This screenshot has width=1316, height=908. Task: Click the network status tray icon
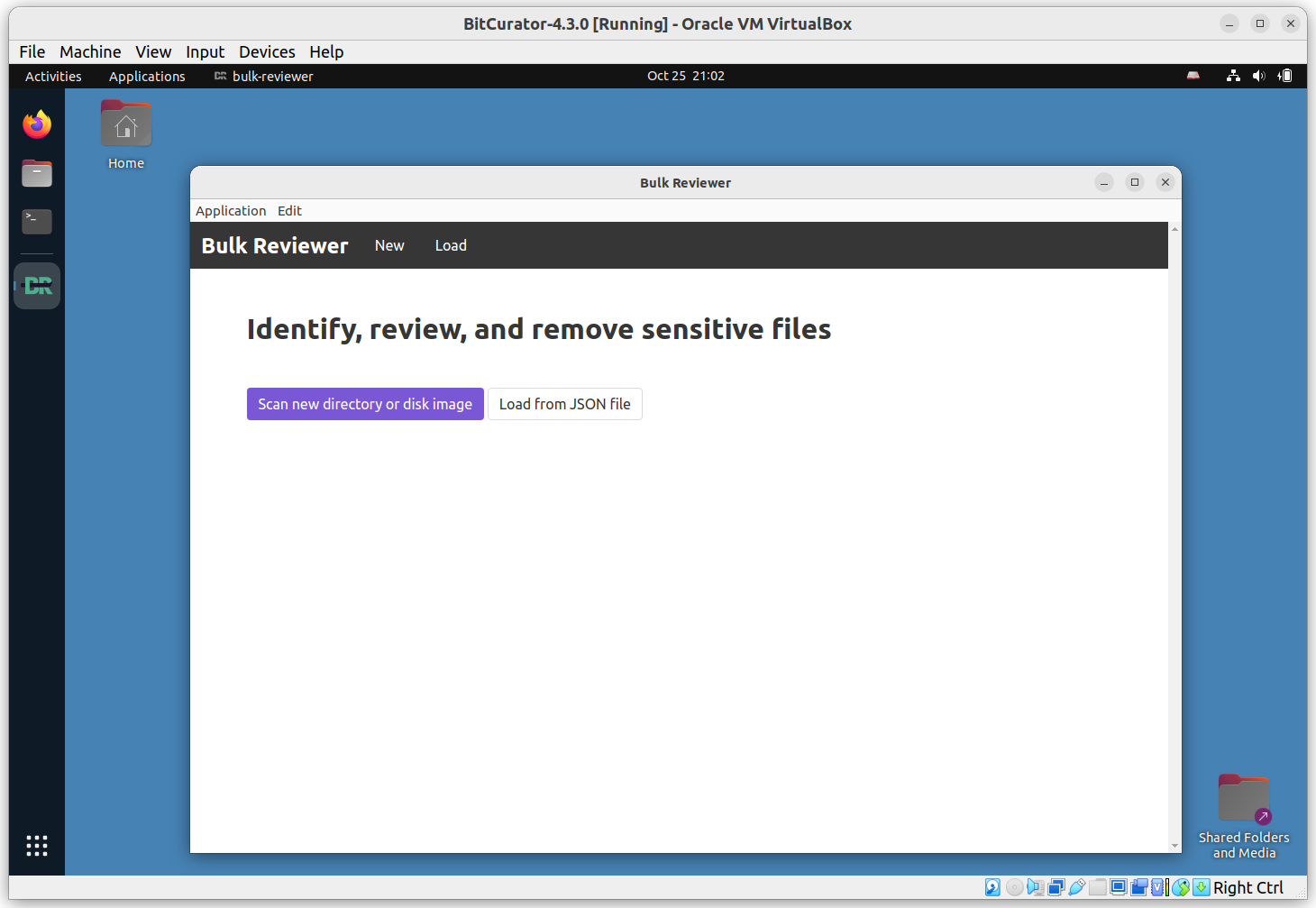coord(1233,76)
